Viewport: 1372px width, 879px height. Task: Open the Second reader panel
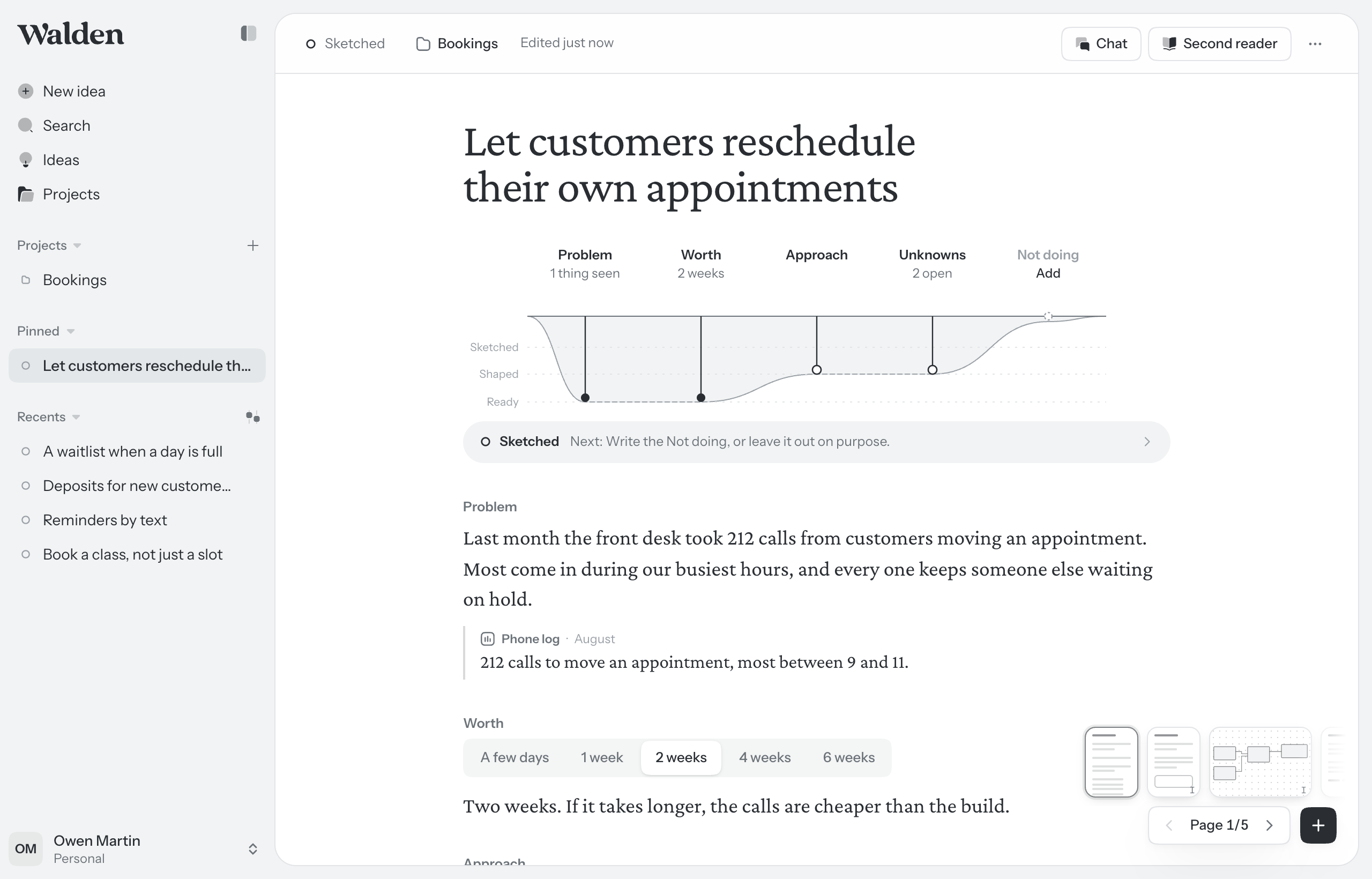[1220, 44]
